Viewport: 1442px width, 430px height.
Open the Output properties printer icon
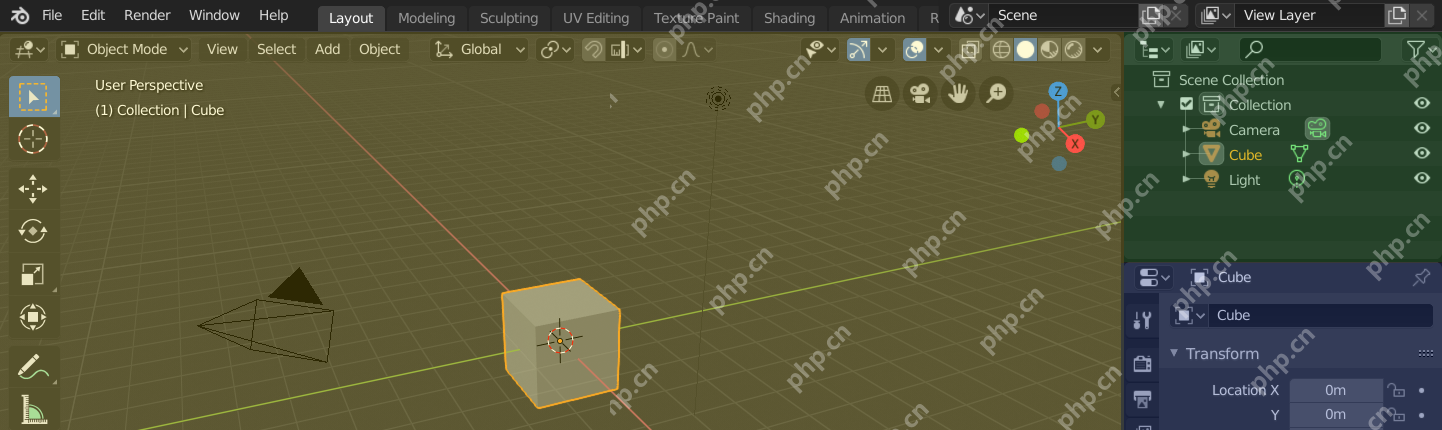click(x=1142, y=400)
